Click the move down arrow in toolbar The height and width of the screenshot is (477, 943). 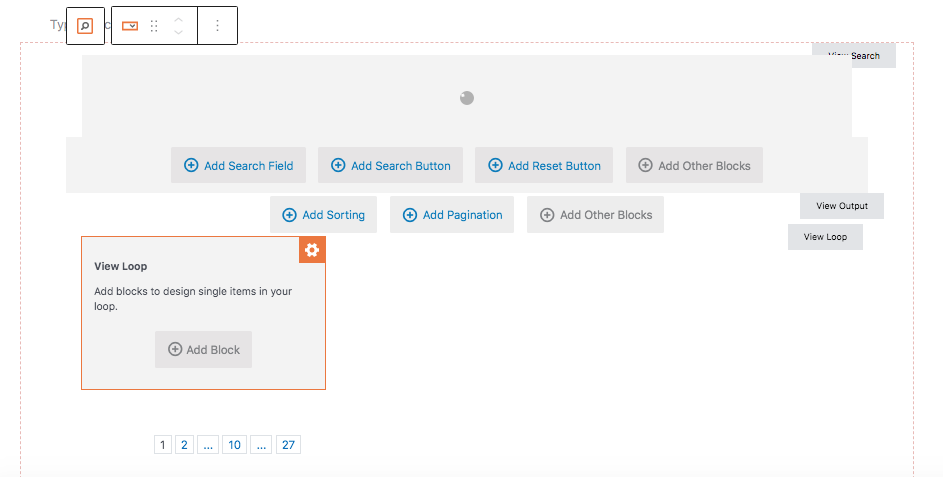point(178,33)
